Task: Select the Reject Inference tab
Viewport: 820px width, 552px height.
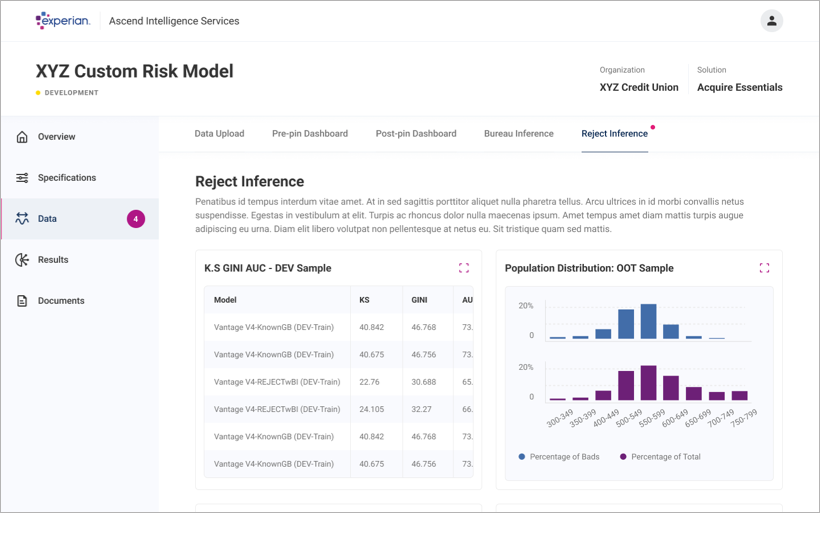Action: [614, 134]
